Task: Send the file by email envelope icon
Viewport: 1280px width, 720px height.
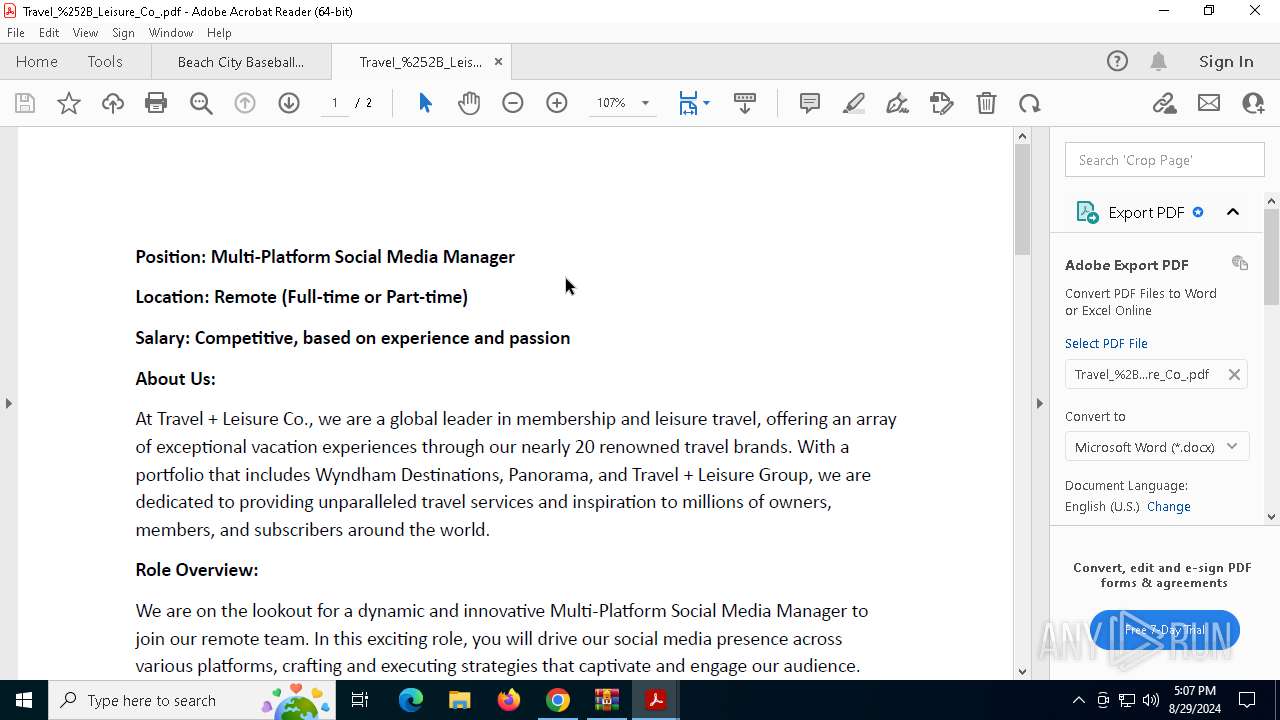Action: 1209,103
